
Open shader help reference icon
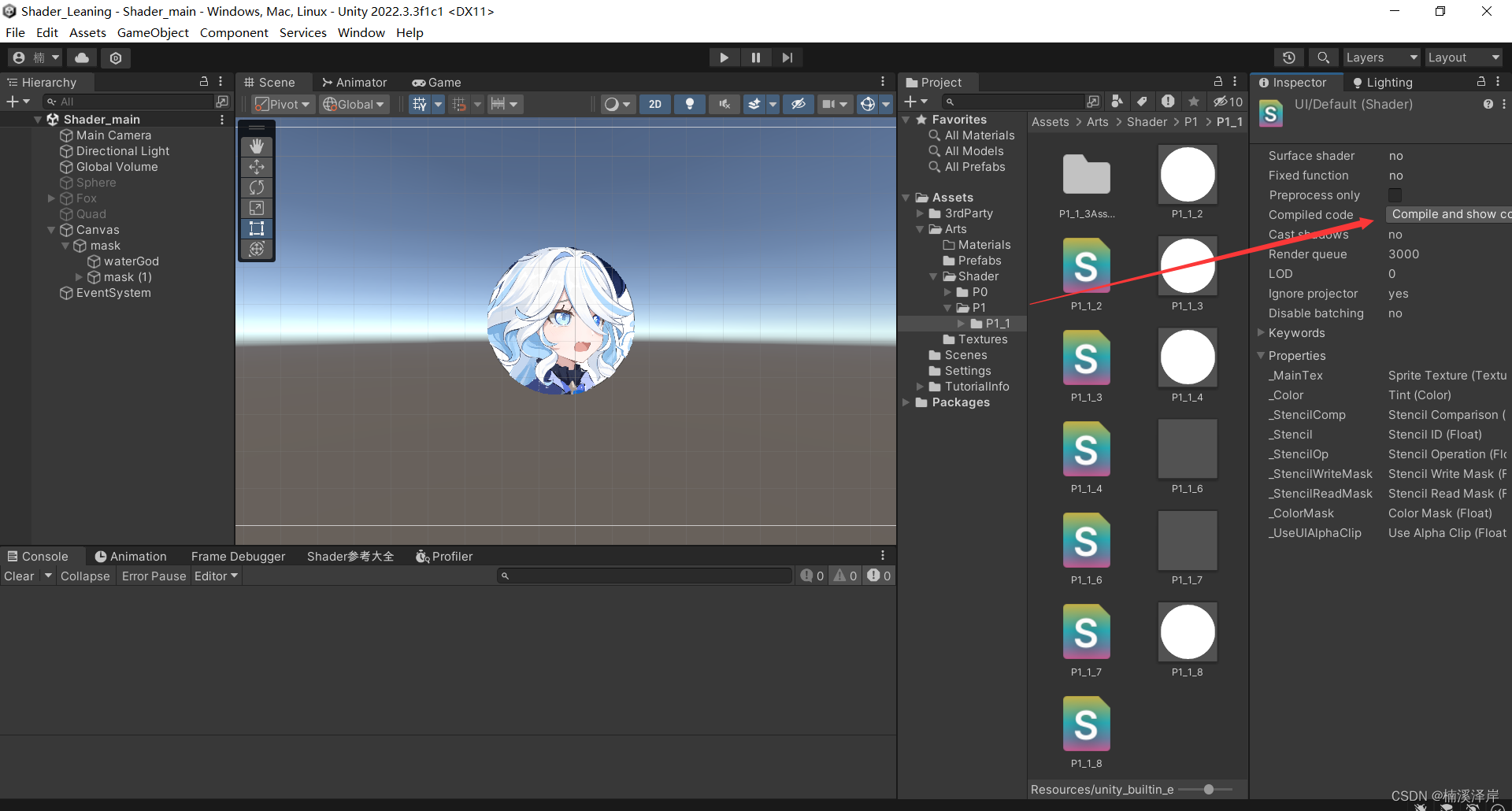(1488, 104)
